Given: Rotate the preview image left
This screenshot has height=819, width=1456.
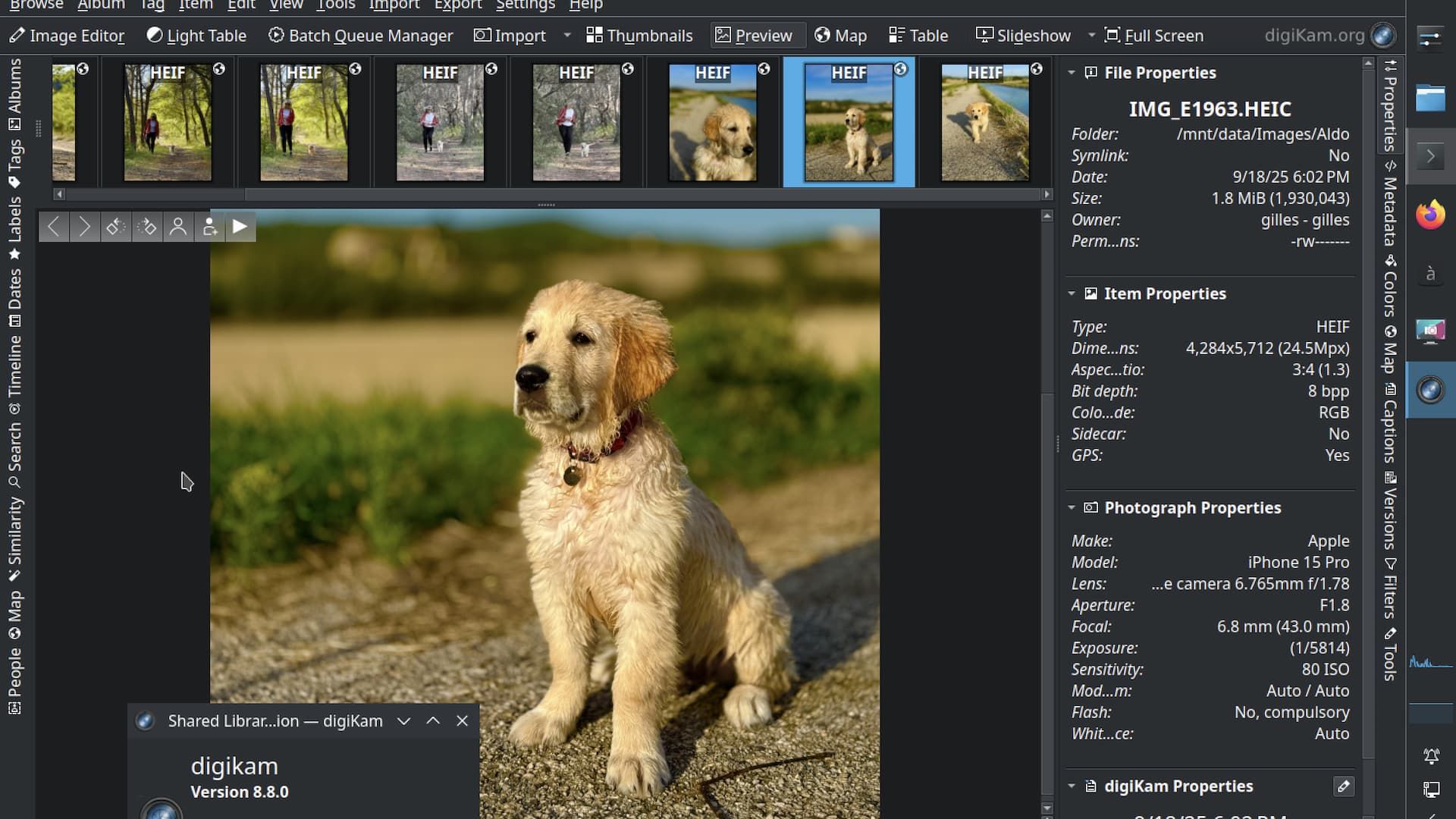Looking at the screenshot, I should pyautogui.click(x=115, y=226).
